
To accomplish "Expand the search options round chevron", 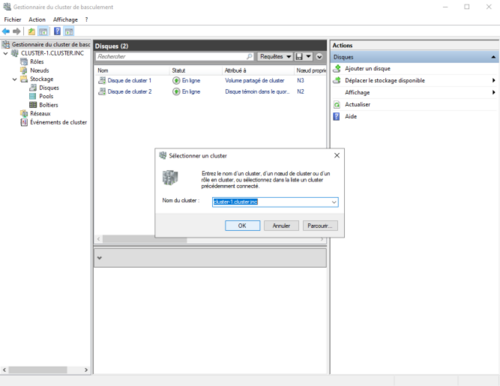I will [319, 57].
